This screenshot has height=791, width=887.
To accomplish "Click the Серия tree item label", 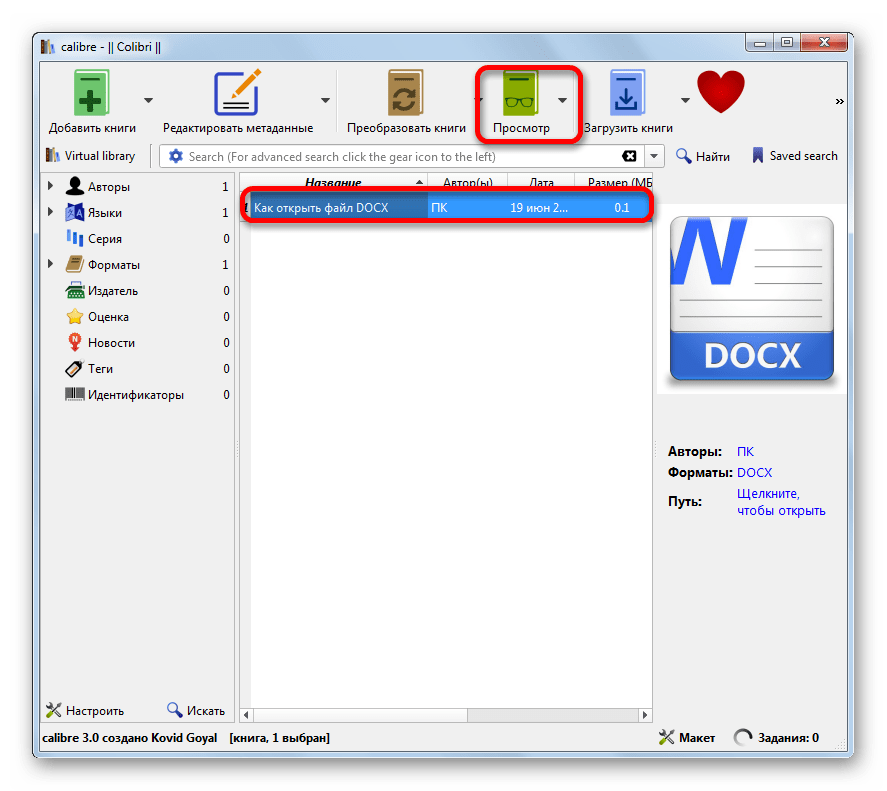I will pos(105,239).
